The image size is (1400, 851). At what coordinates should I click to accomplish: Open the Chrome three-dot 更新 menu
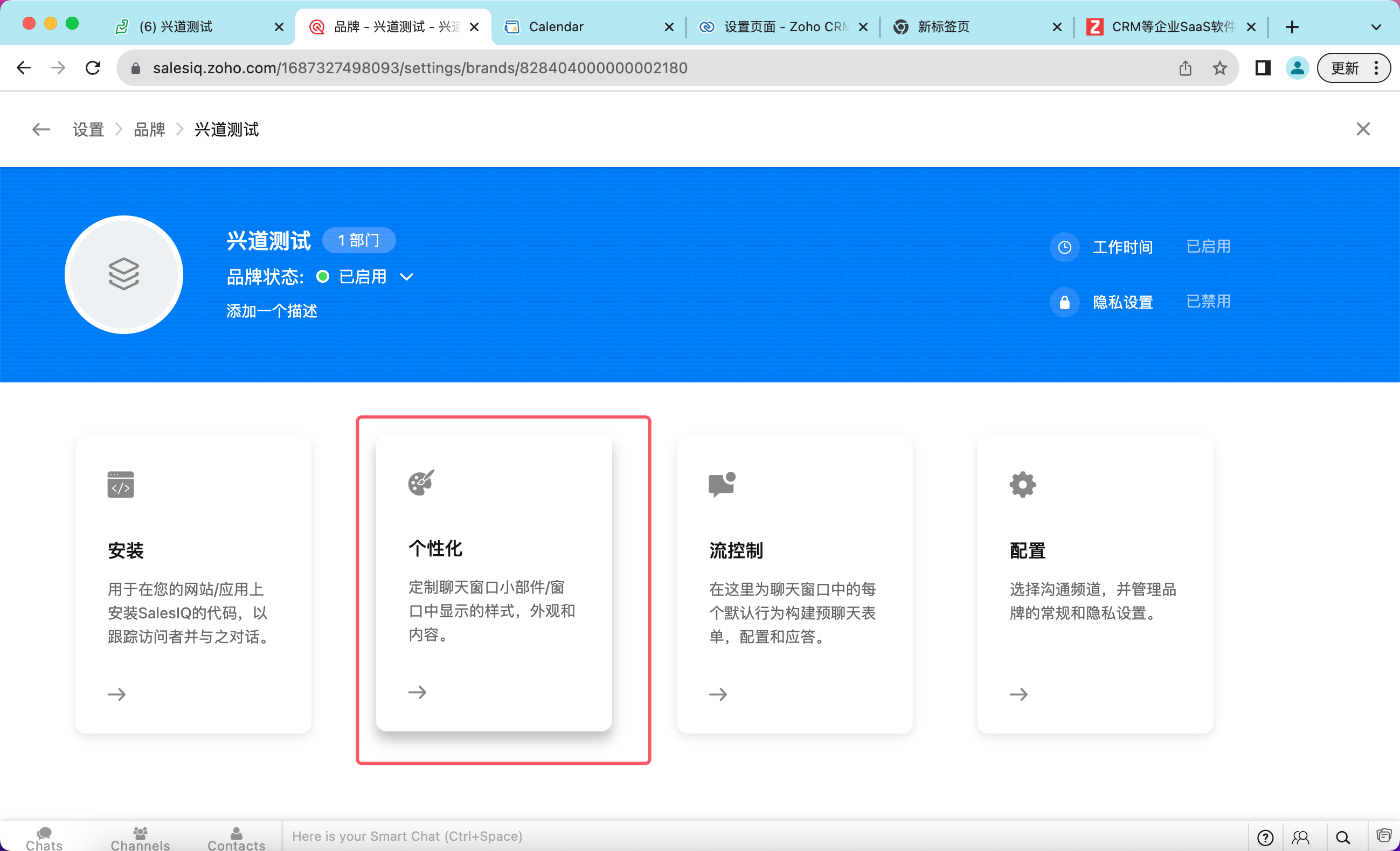[1376, 68]
